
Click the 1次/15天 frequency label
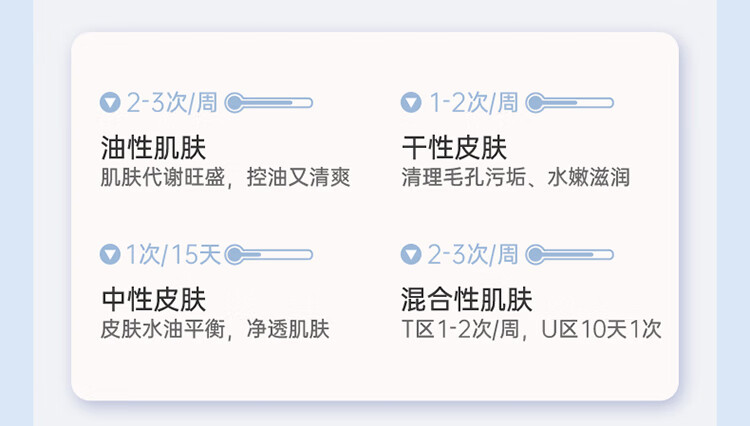173,254
